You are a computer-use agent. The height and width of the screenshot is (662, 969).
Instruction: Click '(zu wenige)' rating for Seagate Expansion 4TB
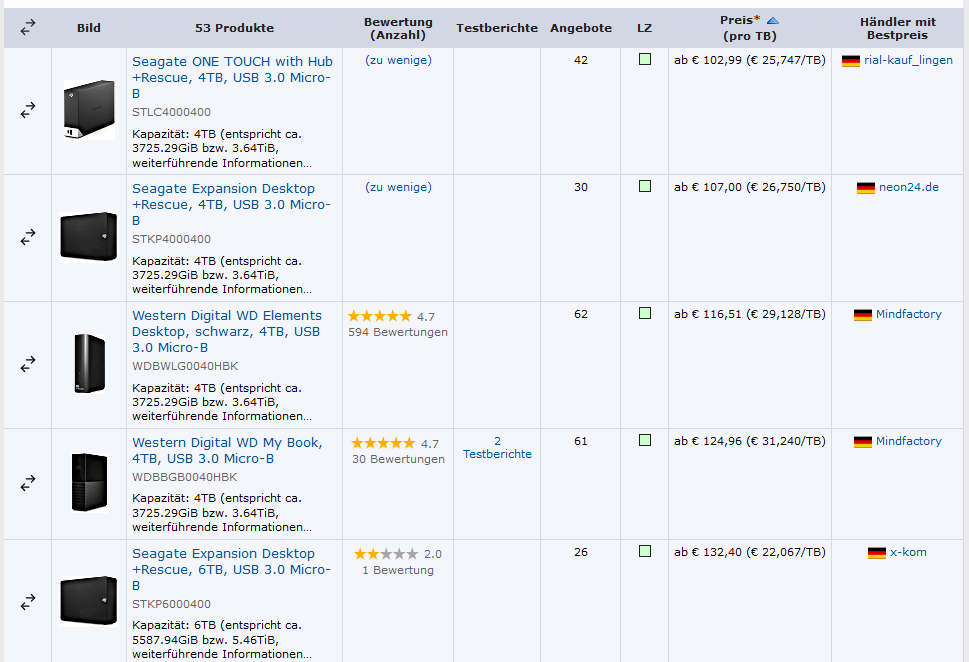point(398,187)
